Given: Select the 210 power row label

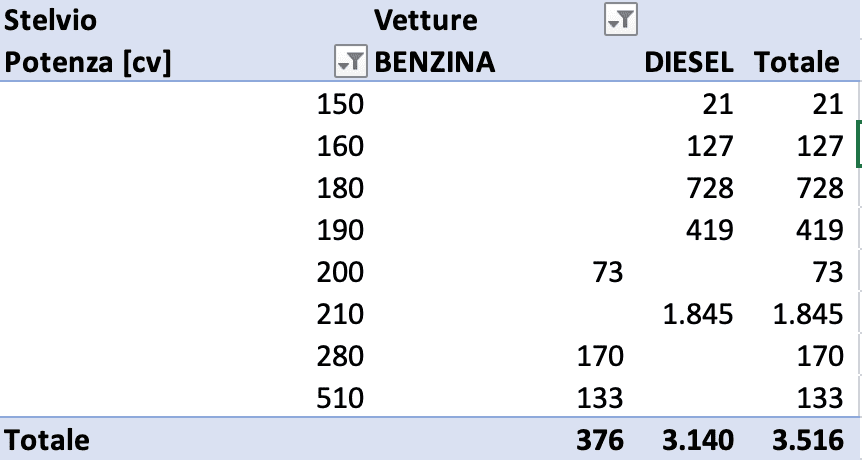Looking at the screenshot, I should click(x=340, y=314).
